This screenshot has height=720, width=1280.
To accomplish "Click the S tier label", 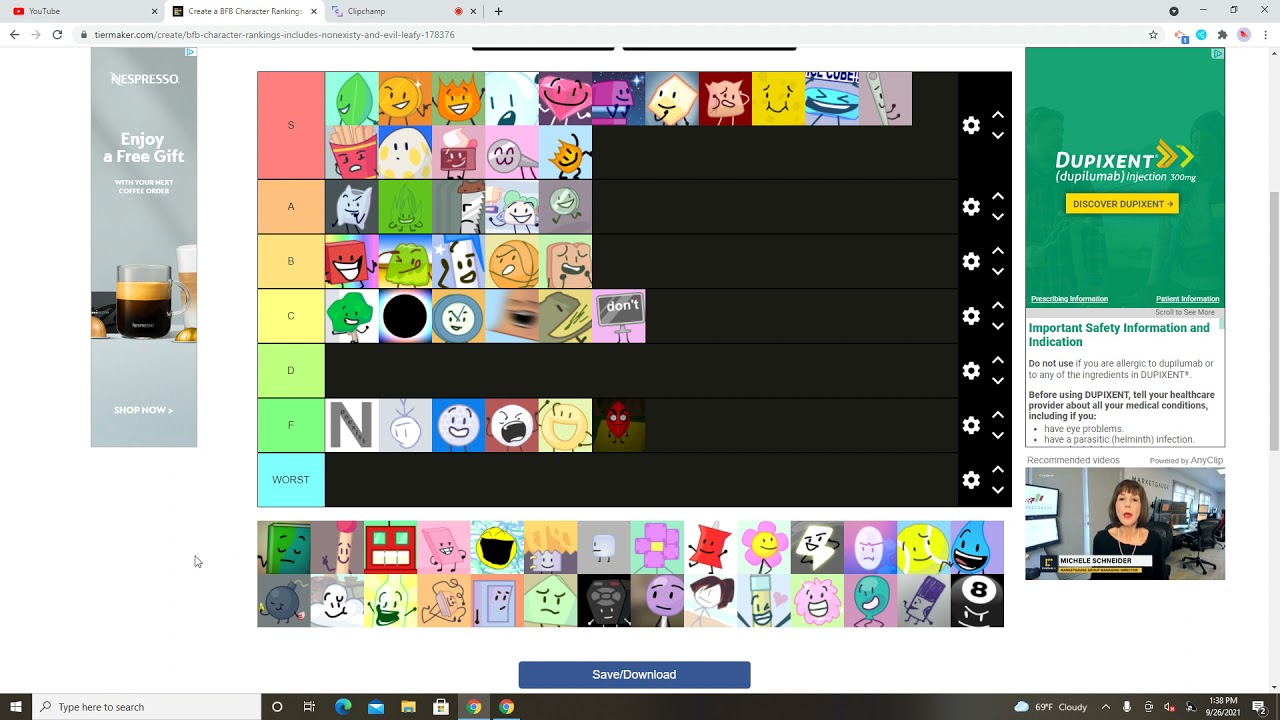I will (291, 125).
